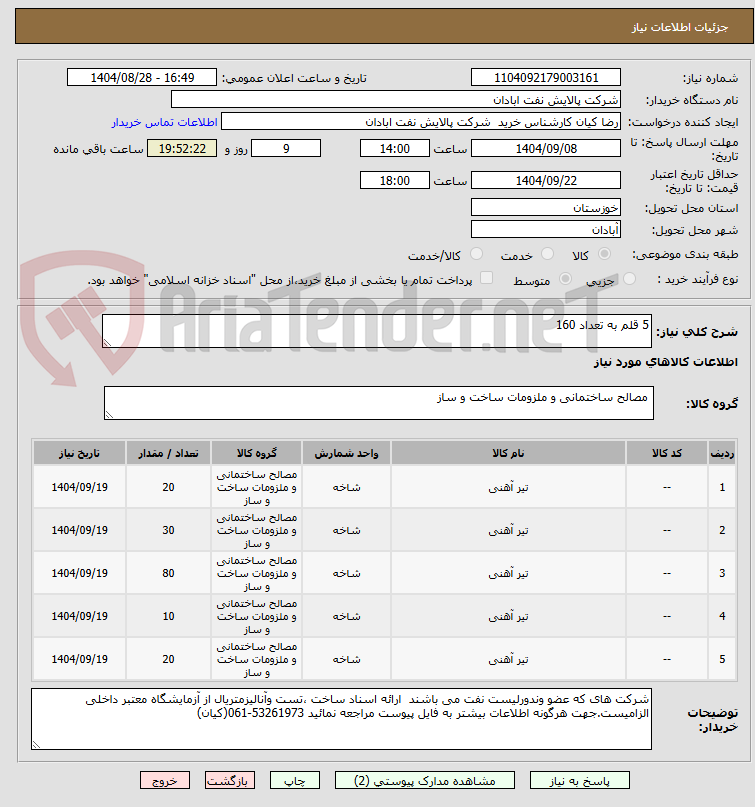Viewport: 755px width, 807px height.
Task: Select the کالا radio button
Action: 604,254
